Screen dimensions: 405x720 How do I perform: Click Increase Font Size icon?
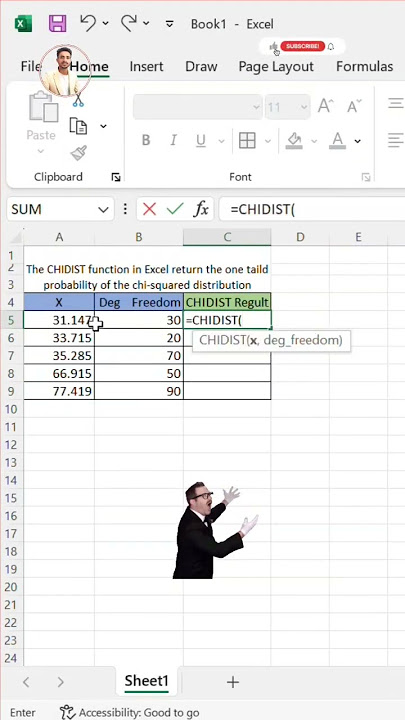point(325,107)
